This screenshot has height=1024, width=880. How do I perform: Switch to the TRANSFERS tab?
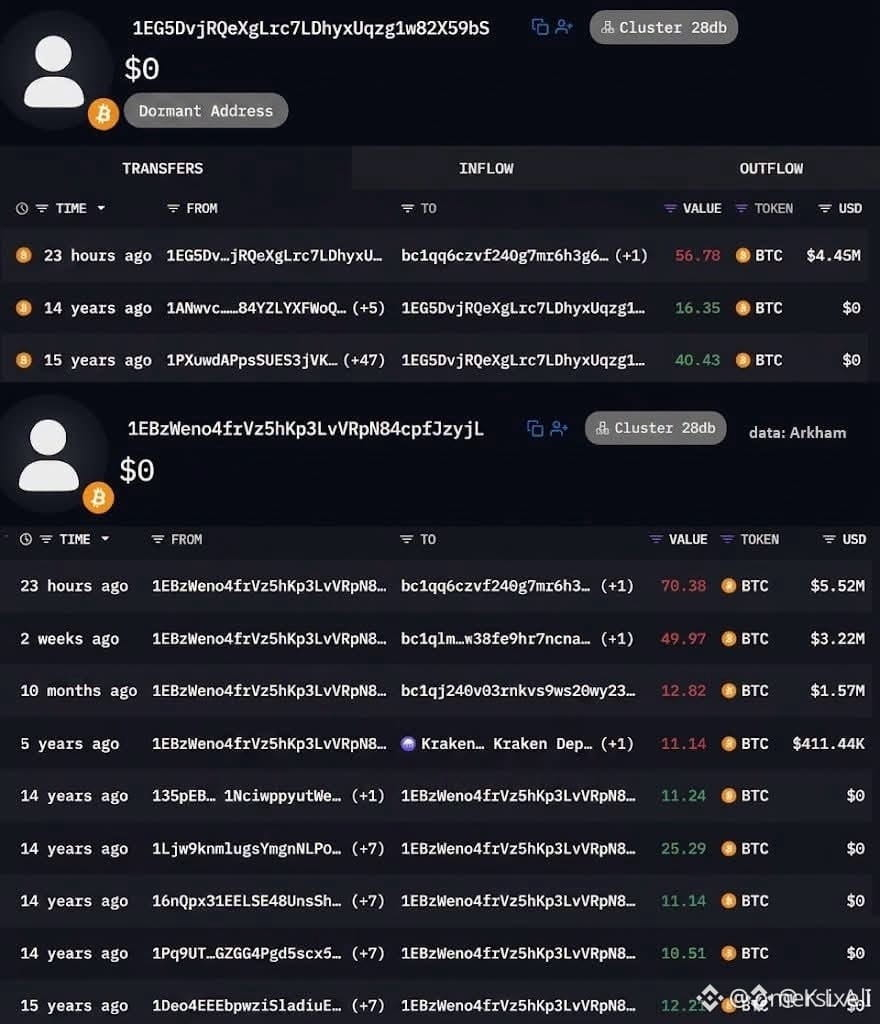pyautogui.click(x=163, y=168)
